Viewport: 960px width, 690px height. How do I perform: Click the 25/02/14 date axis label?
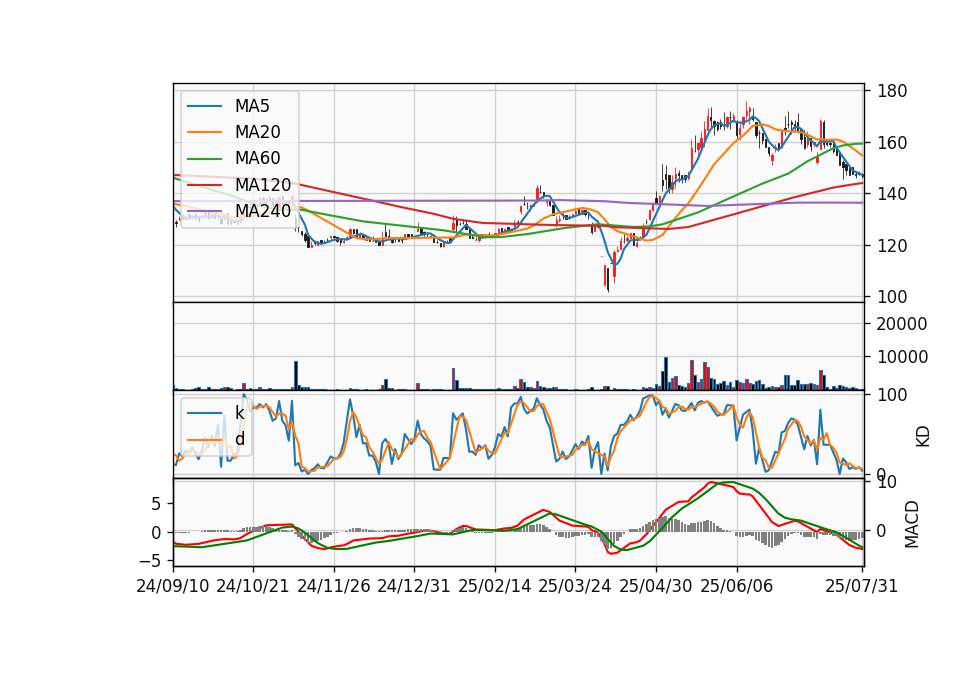coord(495,586)
